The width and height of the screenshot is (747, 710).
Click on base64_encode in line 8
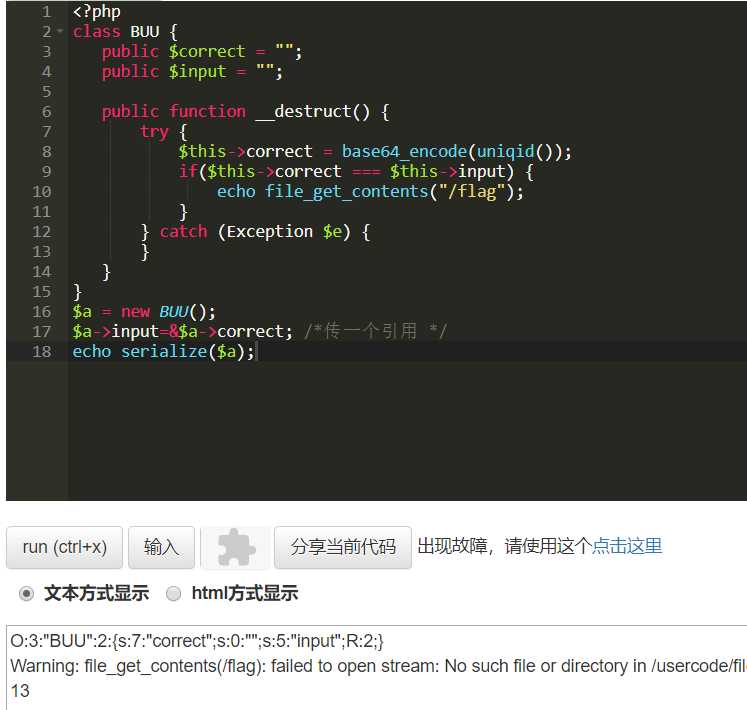[404, 152]
